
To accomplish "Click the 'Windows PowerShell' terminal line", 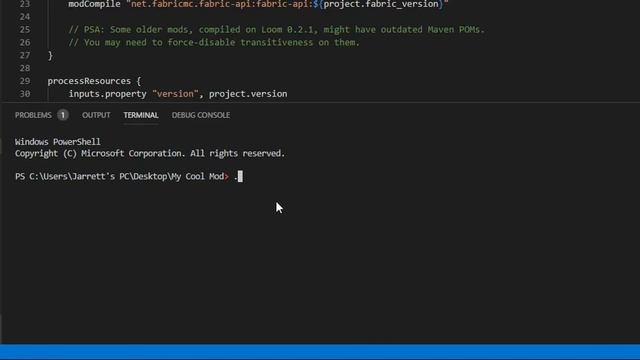I will pos(58,142).
